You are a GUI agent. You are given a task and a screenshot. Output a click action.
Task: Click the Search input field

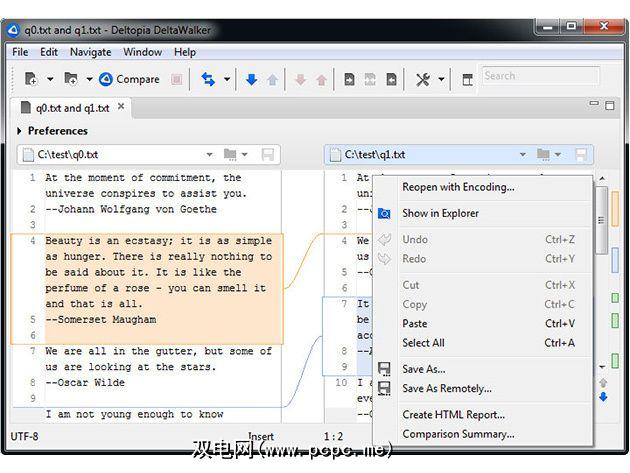pos(540,76)
